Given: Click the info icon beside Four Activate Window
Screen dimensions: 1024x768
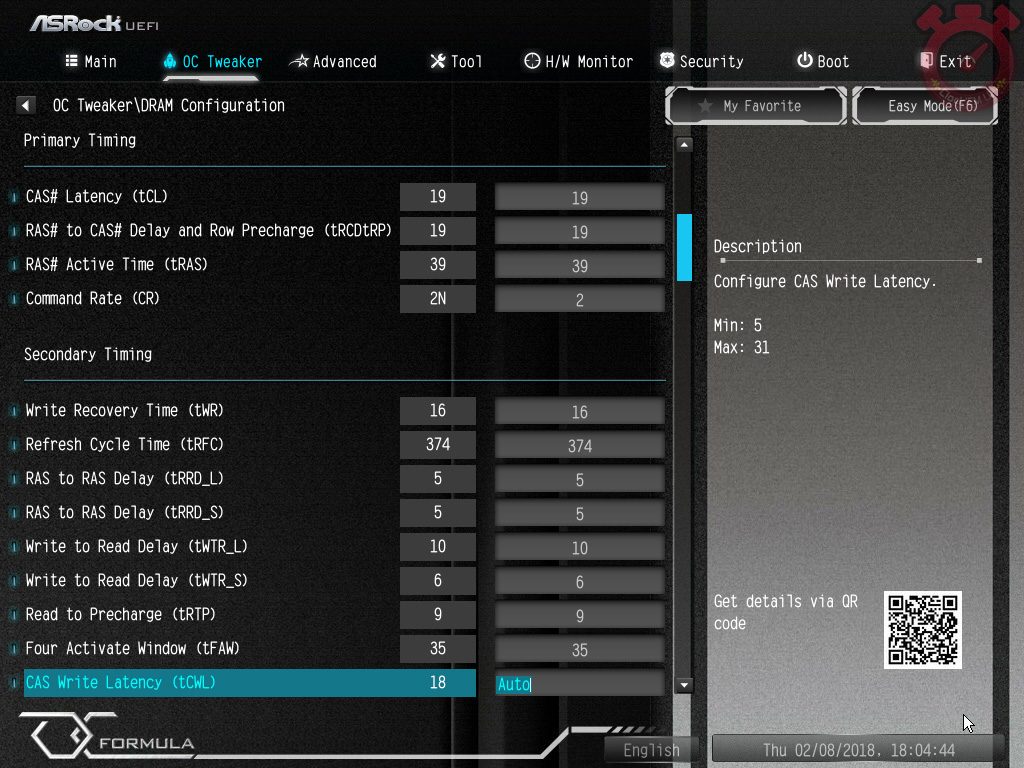Looking at the screenshot, I should click(14, 649).
